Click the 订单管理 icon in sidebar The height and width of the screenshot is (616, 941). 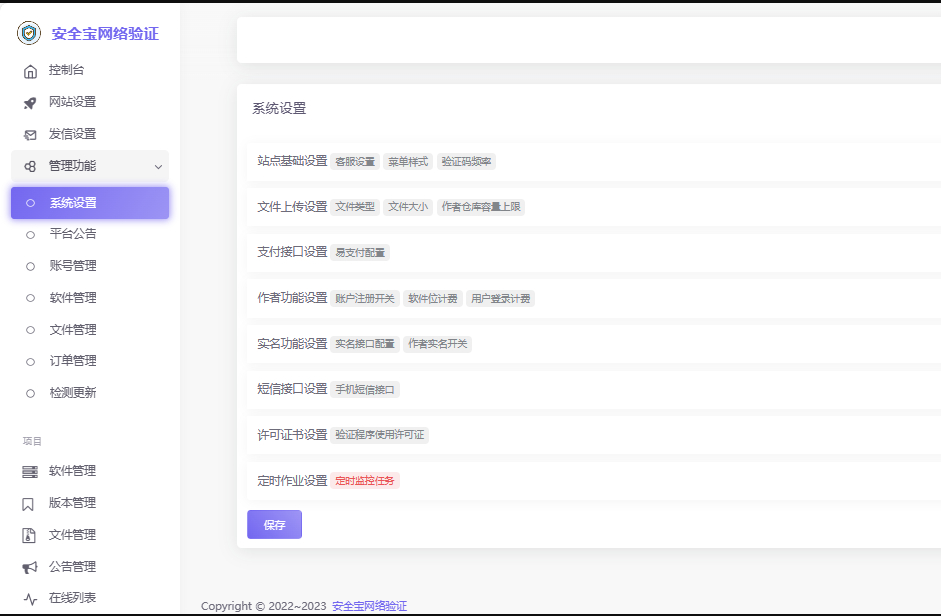coord(30,360)
